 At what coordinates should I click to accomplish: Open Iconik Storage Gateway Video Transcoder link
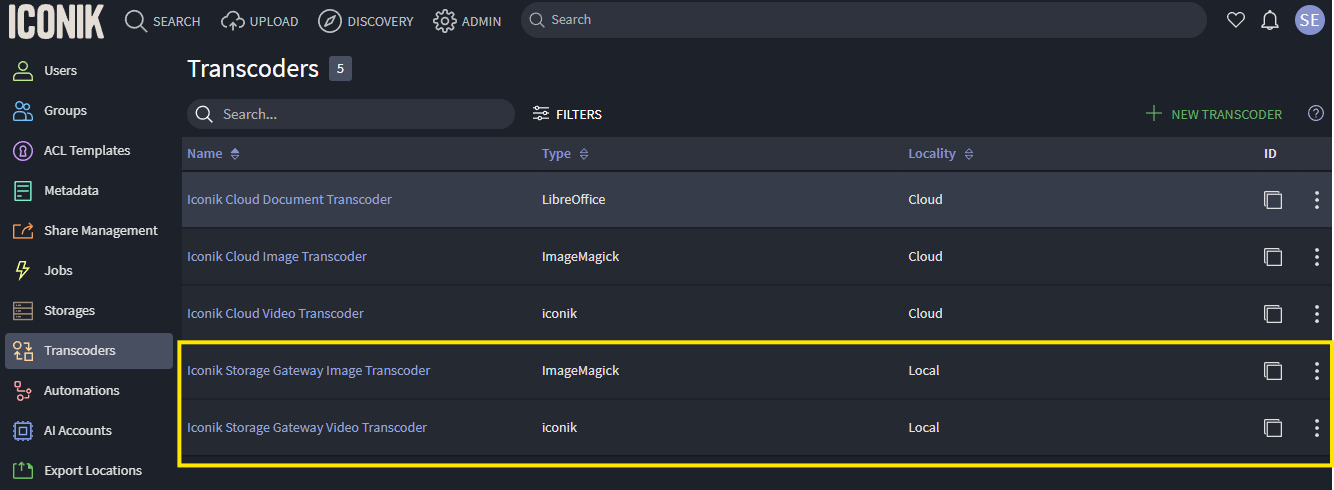307,427
